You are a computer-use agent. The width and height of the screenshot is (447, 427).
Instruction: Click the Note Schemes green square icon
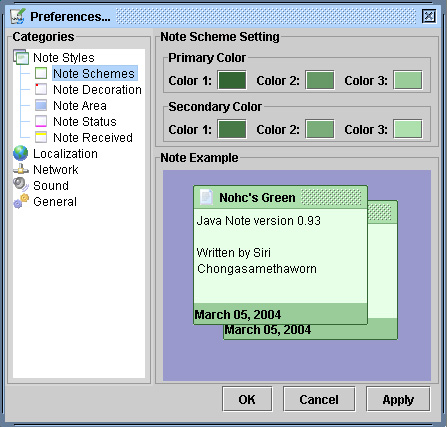pos(41,73)
